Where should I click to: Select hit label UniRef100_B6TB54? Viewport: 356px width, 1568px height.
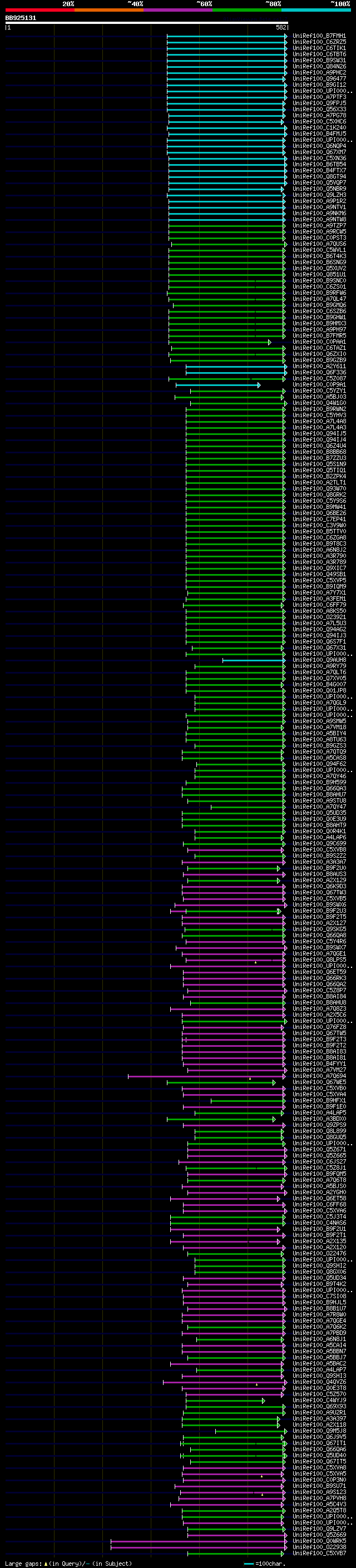pos(319,164)
